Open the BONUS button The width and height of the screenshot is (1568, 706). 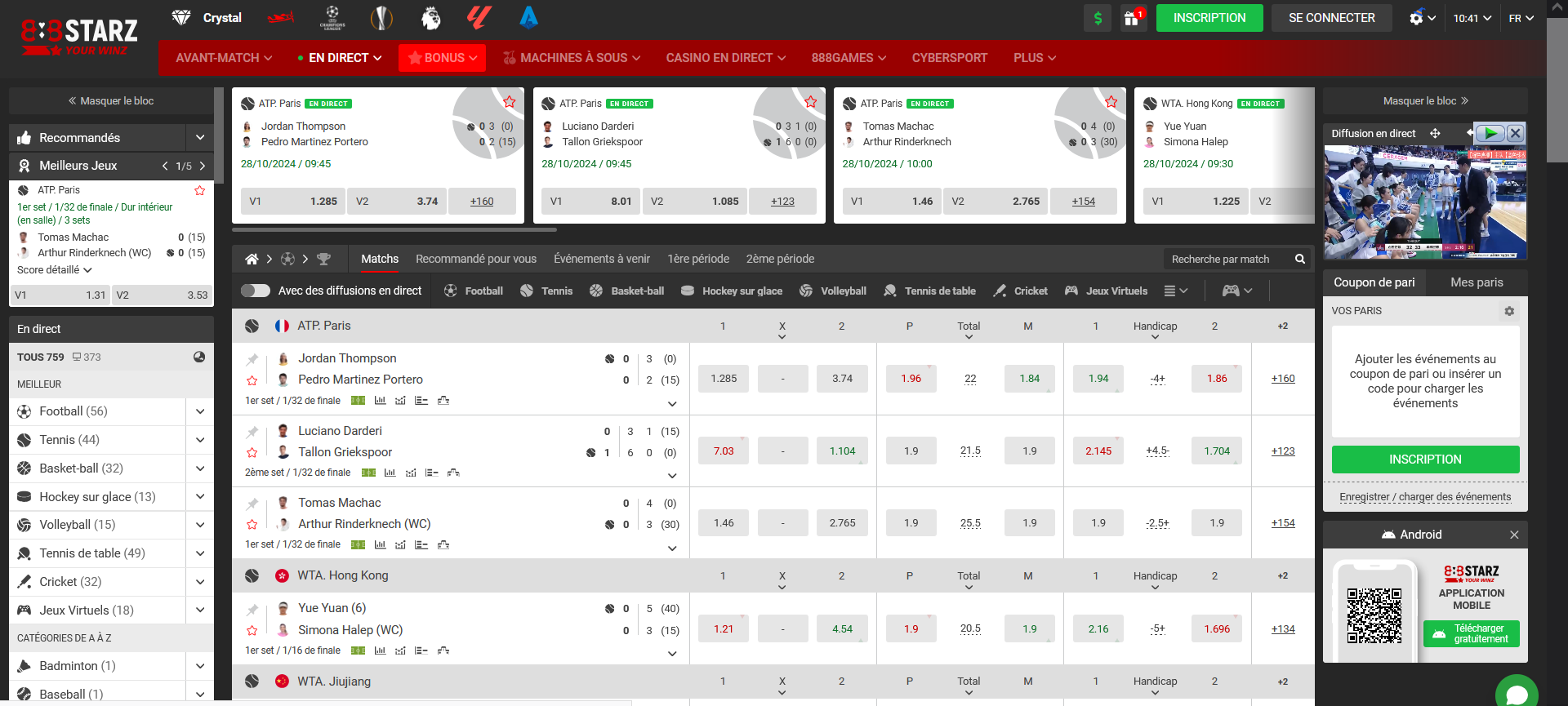pyautogui.click(x=442, y=58)
